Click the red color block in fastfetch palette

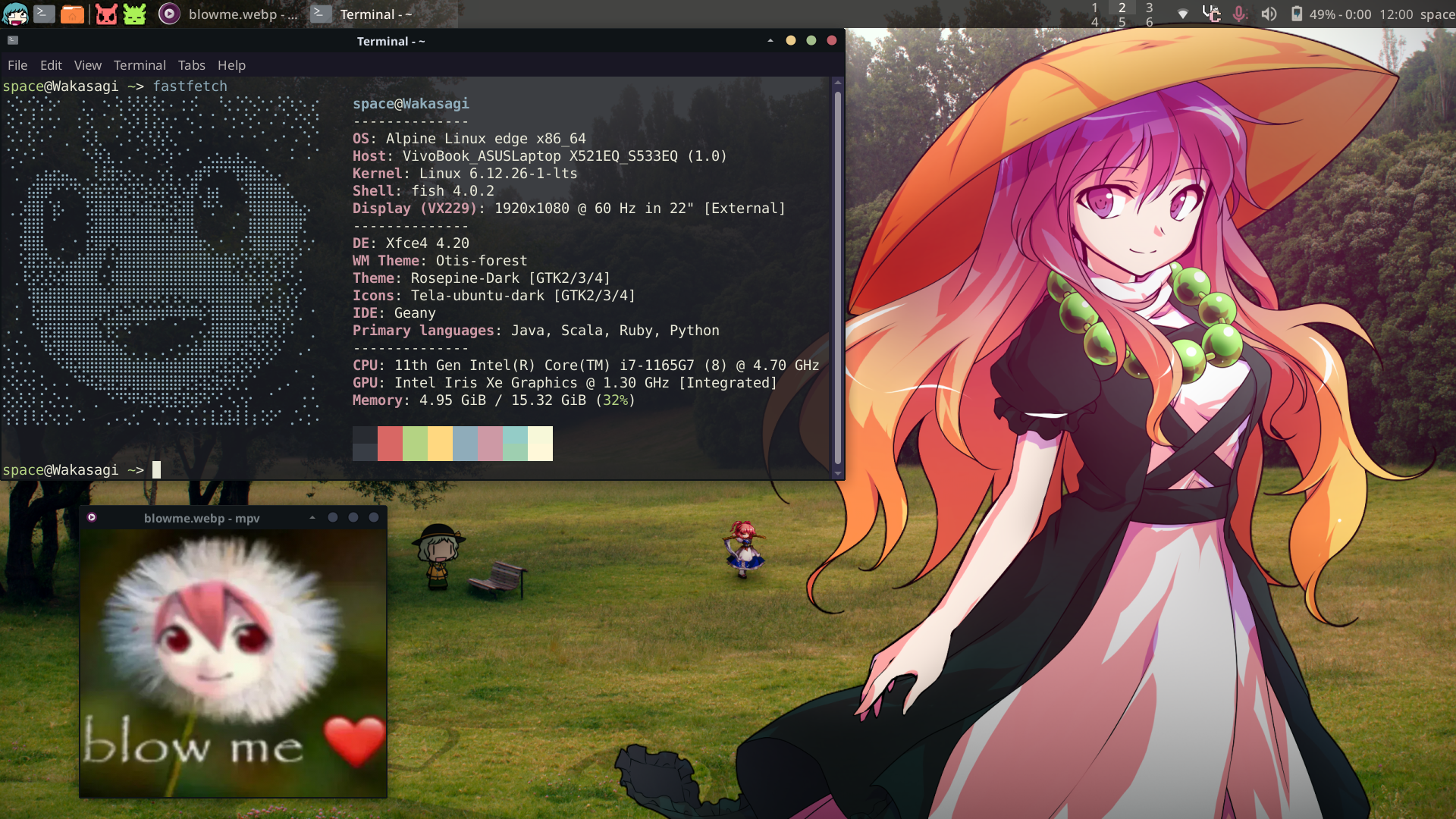(390, 443)
